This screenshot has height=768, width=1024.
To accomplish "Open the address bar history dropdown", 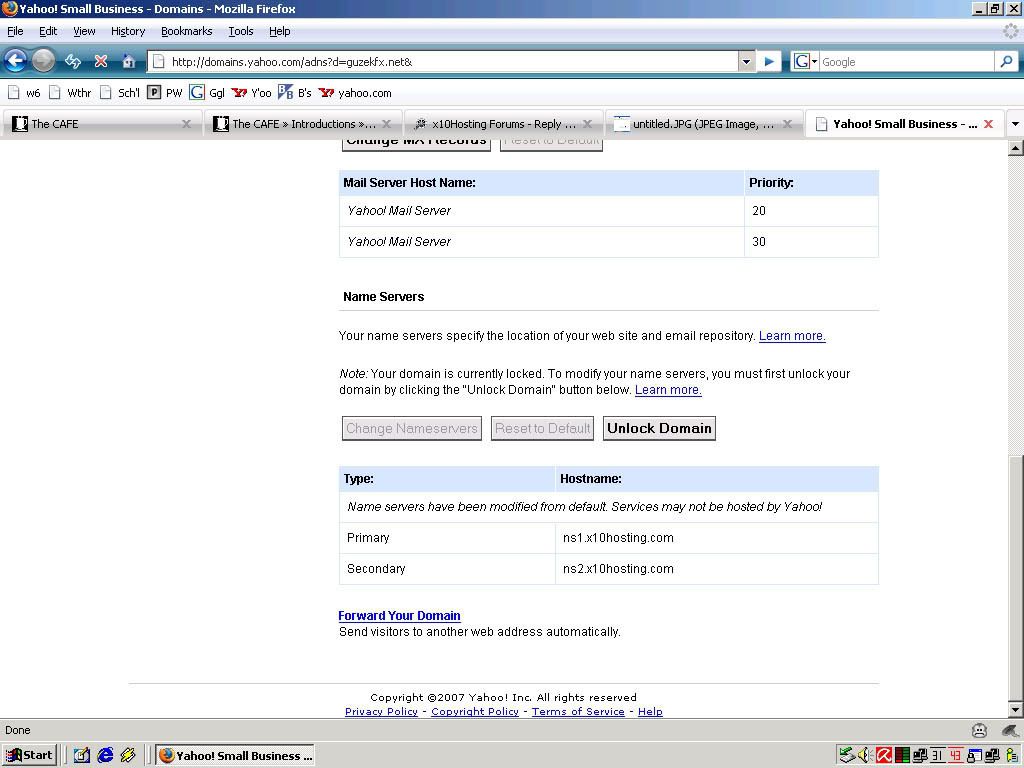I will tap(746, 62).
